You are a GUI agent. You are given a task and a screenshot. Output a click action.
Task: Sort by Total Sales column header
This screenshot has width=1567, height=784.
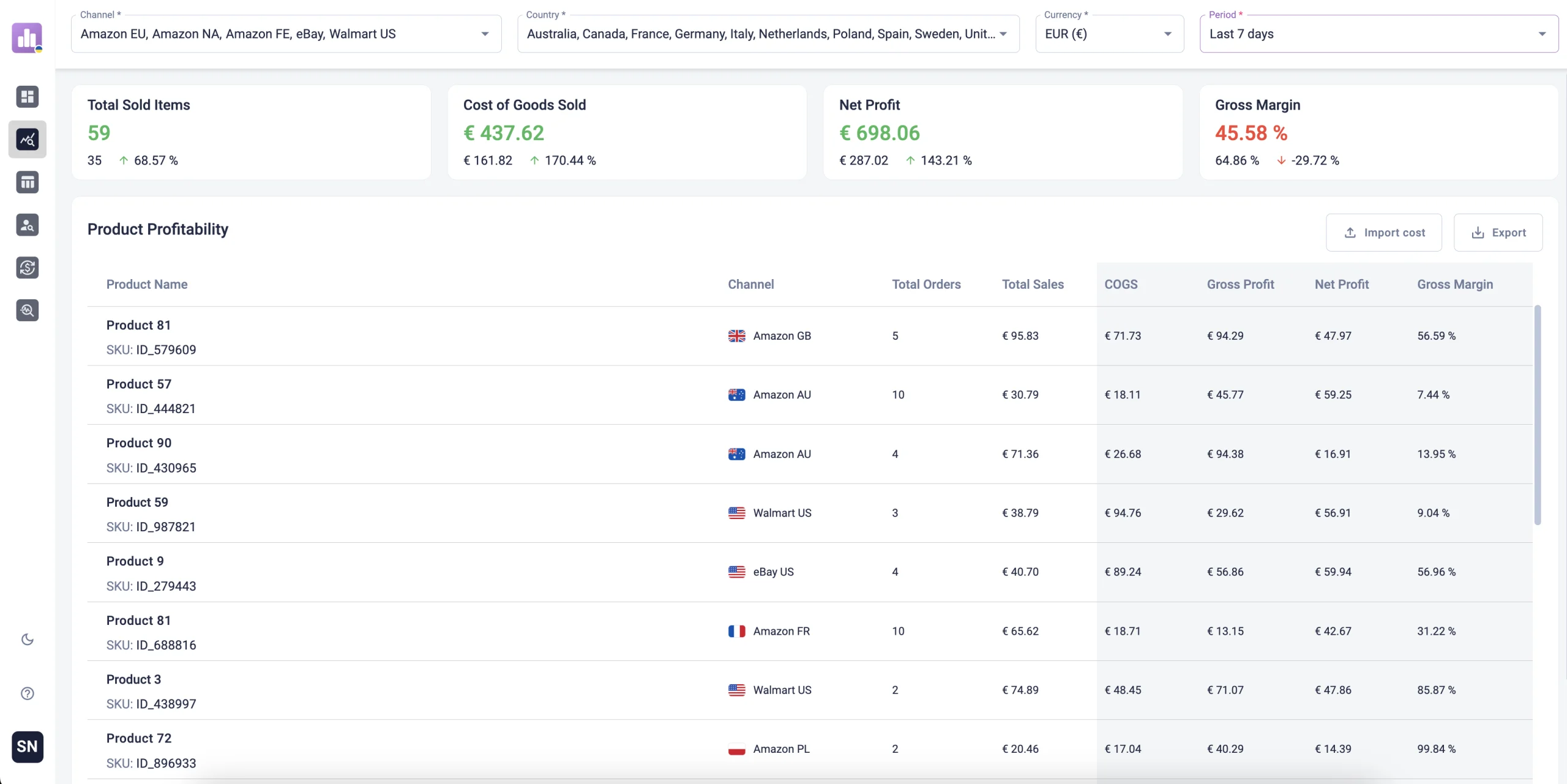pos(1033,285)
